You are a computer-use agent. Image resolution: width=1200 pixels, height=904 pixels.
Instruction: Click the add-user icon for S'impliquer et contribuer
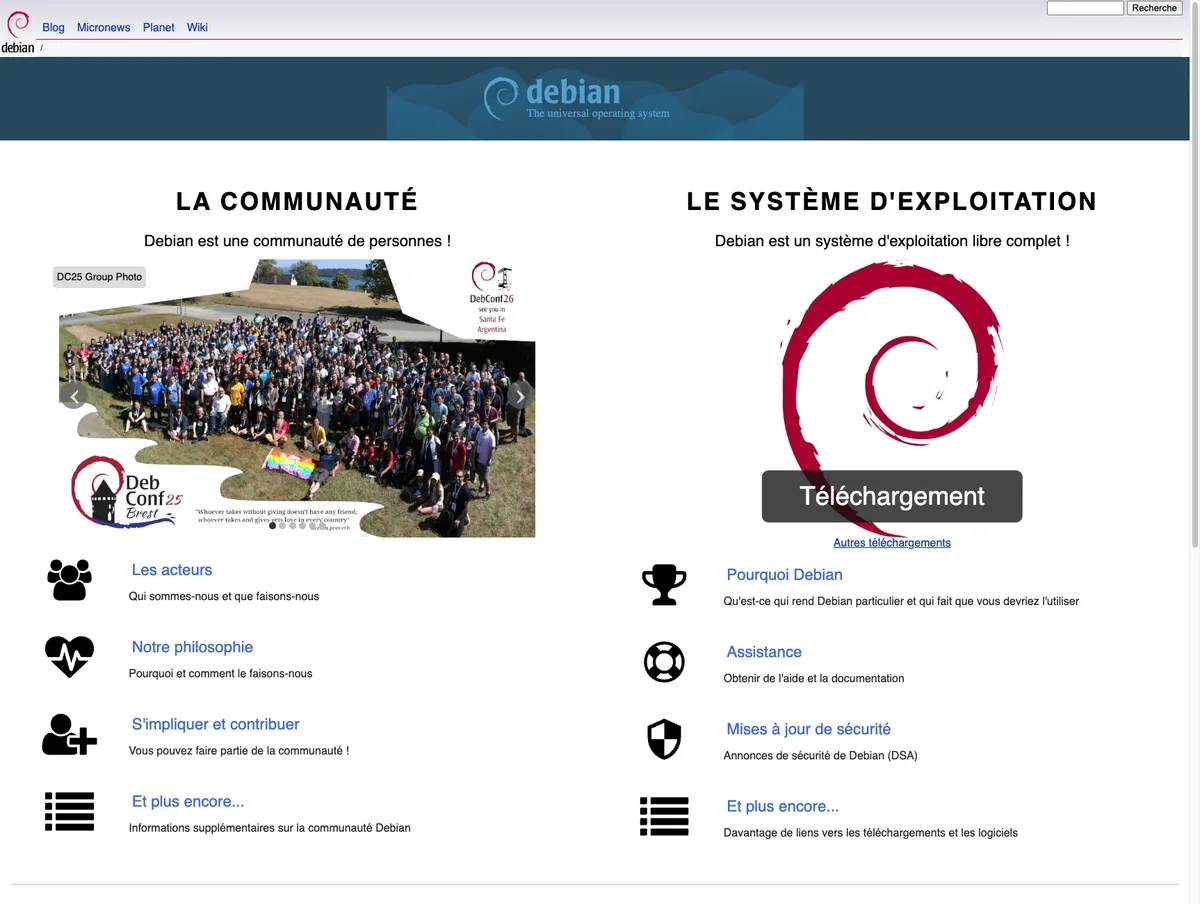point(69,734)
